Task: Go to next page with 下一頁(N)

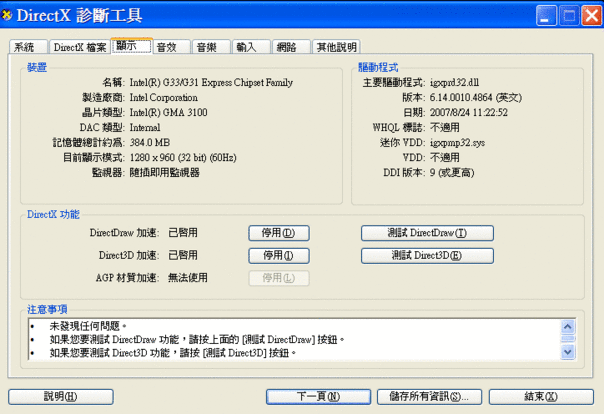Action: tap(320, 396)
